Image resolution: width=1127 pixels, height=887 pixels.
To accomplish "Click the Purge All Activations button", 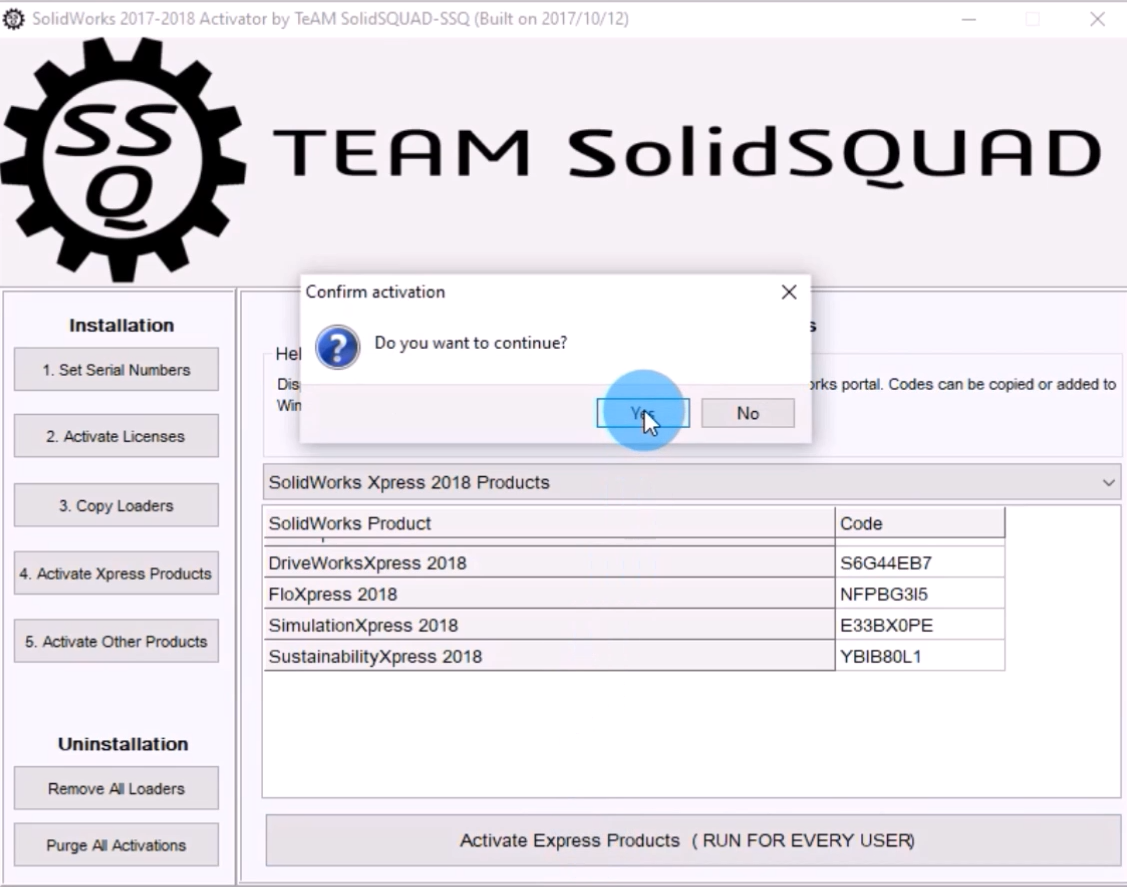I will tap(116, 845).
